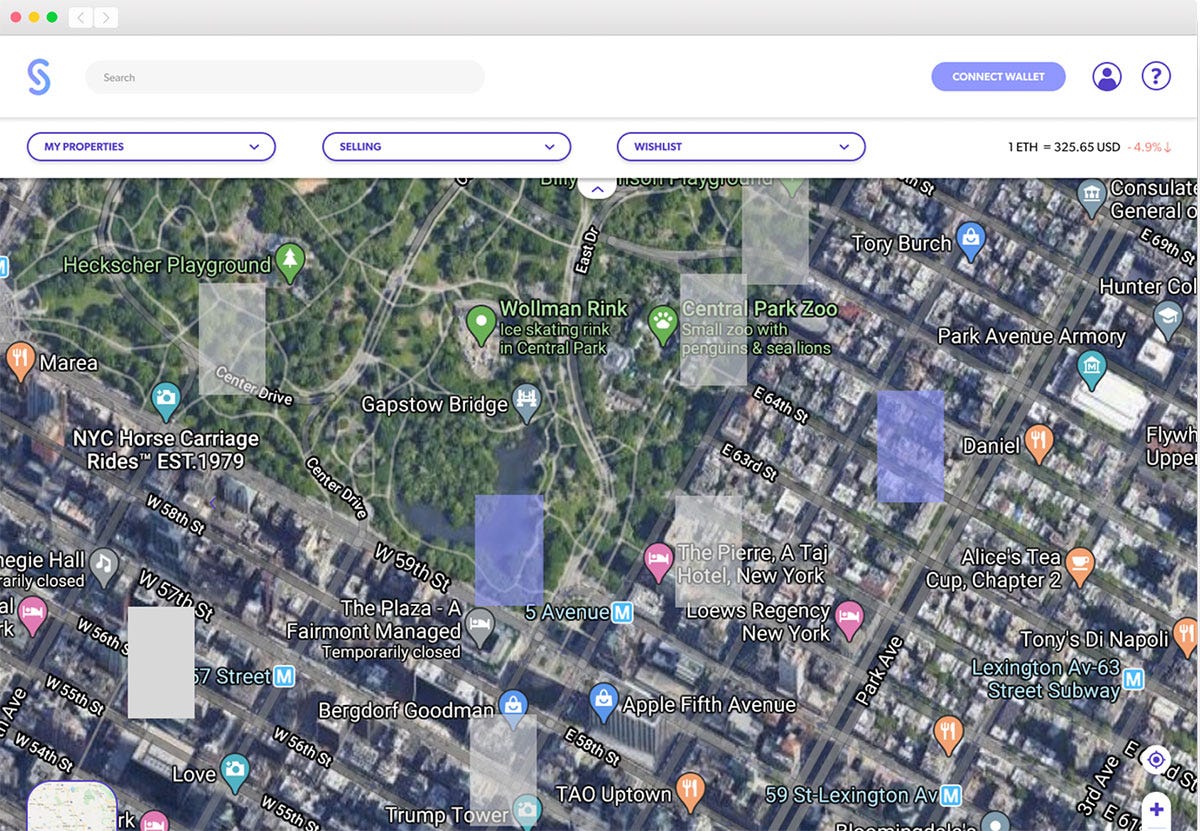The height and width of the screenshot is (831, 1200).
Task: Click the 57 Street subway M icon
Action: click(285, 677)
